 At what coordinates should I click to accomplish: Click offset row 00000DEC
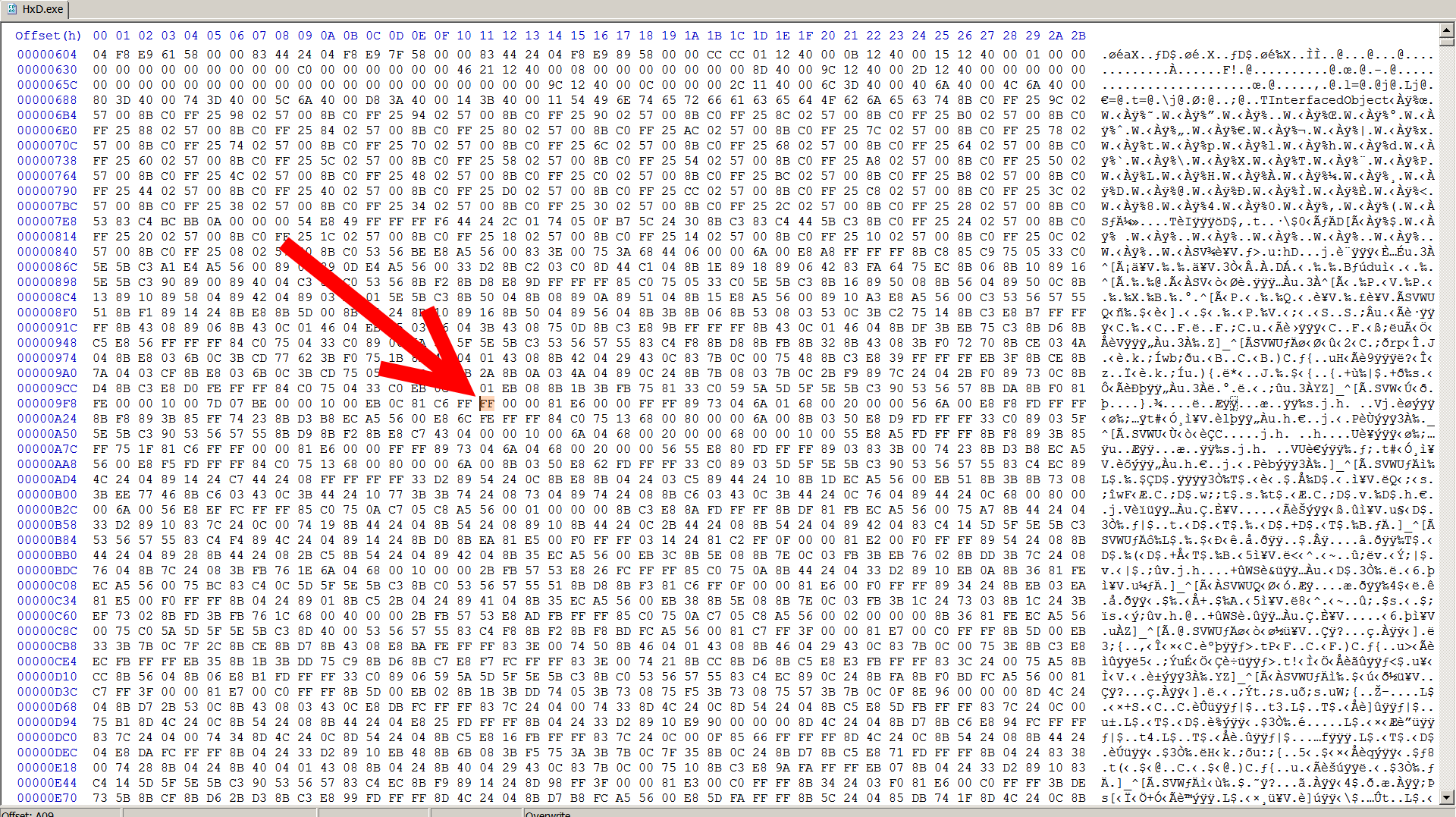[47, 753]
